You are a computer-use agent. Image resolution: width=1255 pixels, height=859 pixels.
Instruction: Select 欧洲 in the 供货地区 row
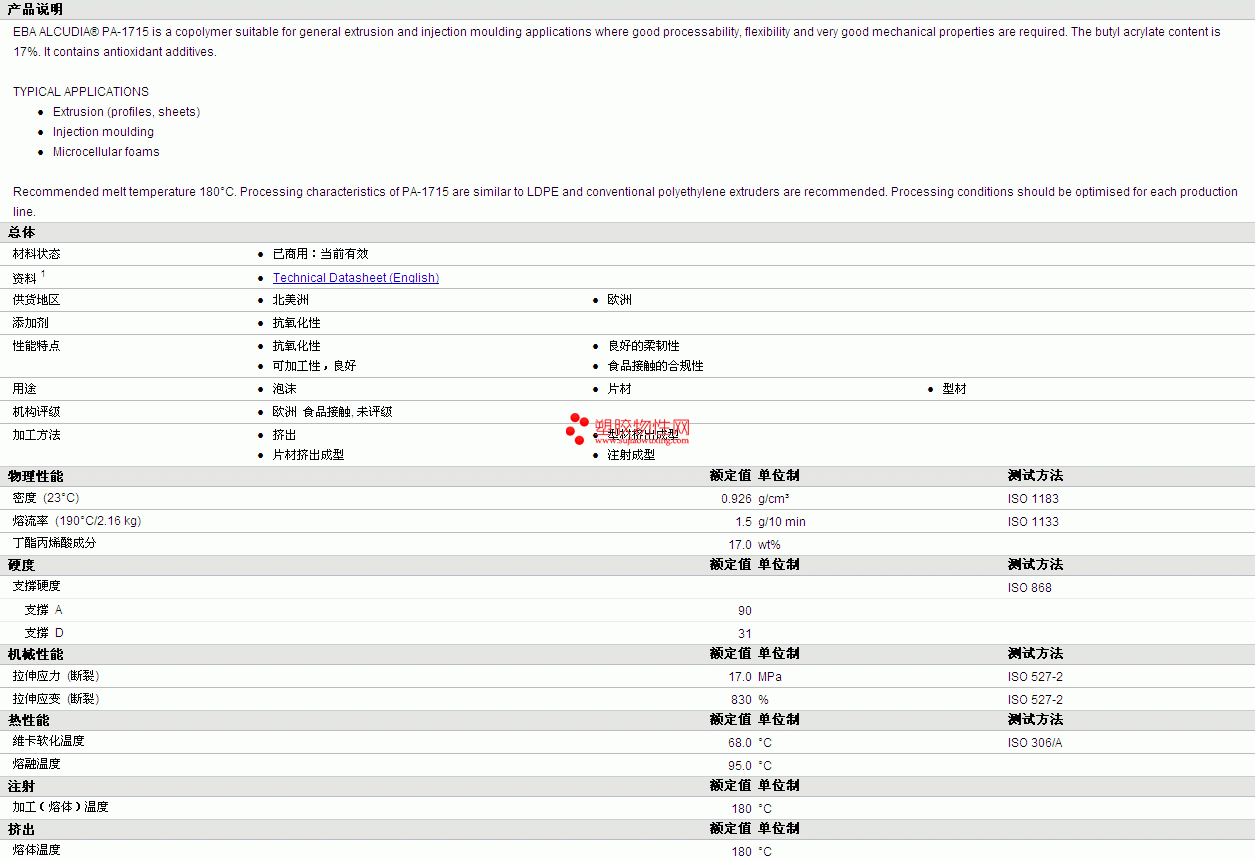tap(620, 300)
